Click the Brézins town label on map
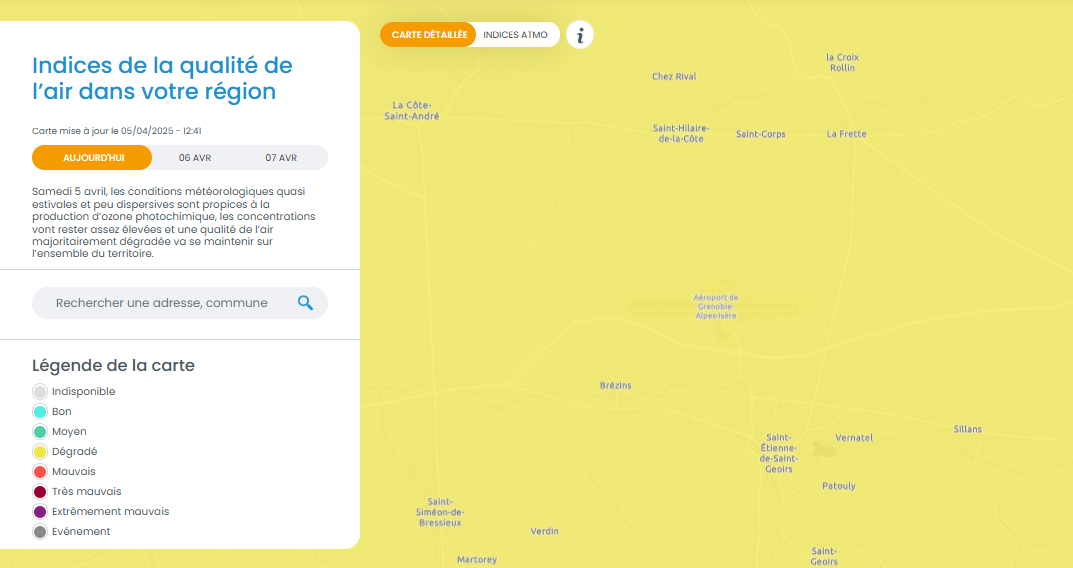 [615, 386]
